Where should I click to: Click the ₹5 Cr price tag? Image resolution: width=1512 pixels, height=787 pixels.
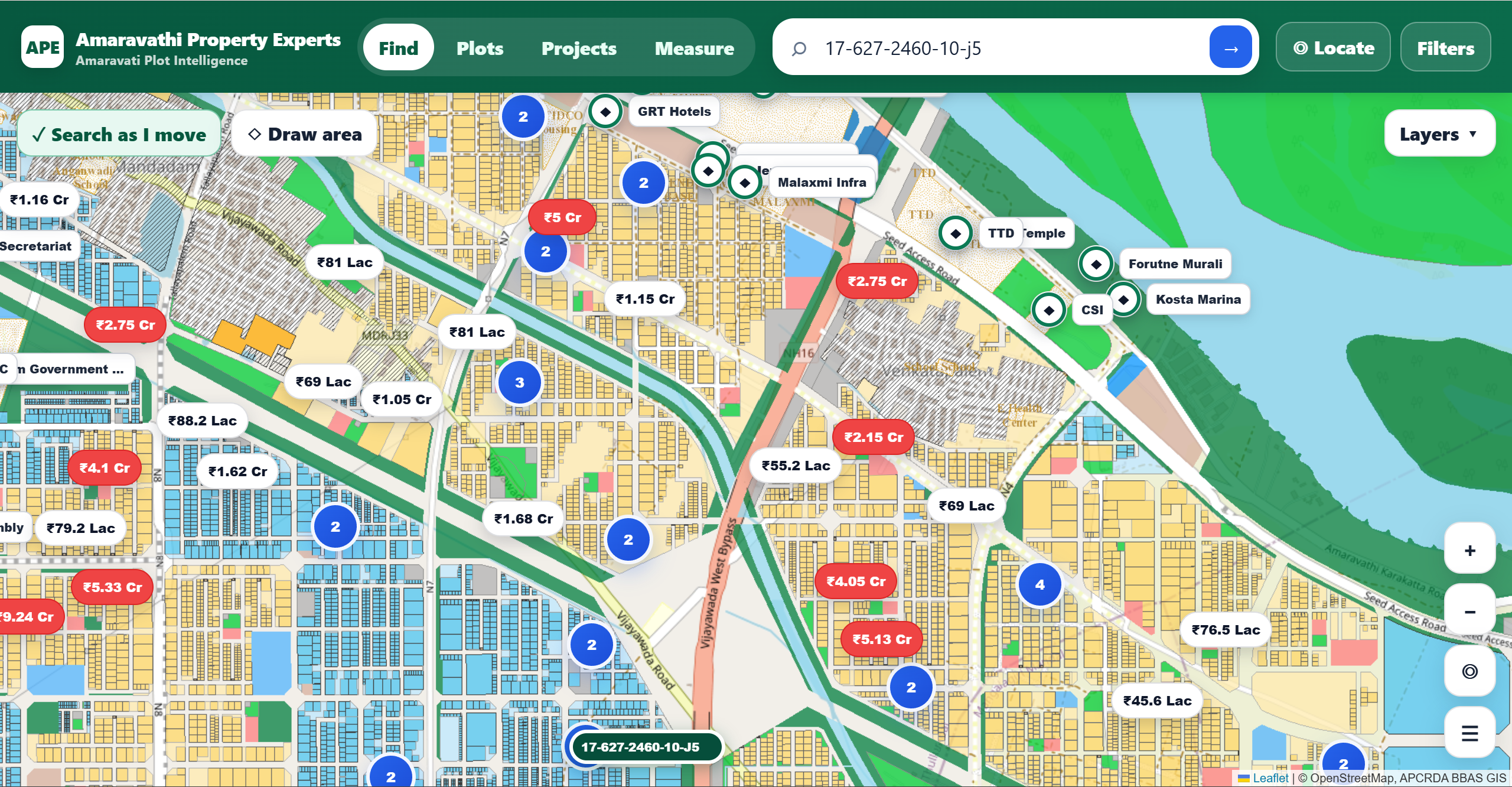pos(562,217)
